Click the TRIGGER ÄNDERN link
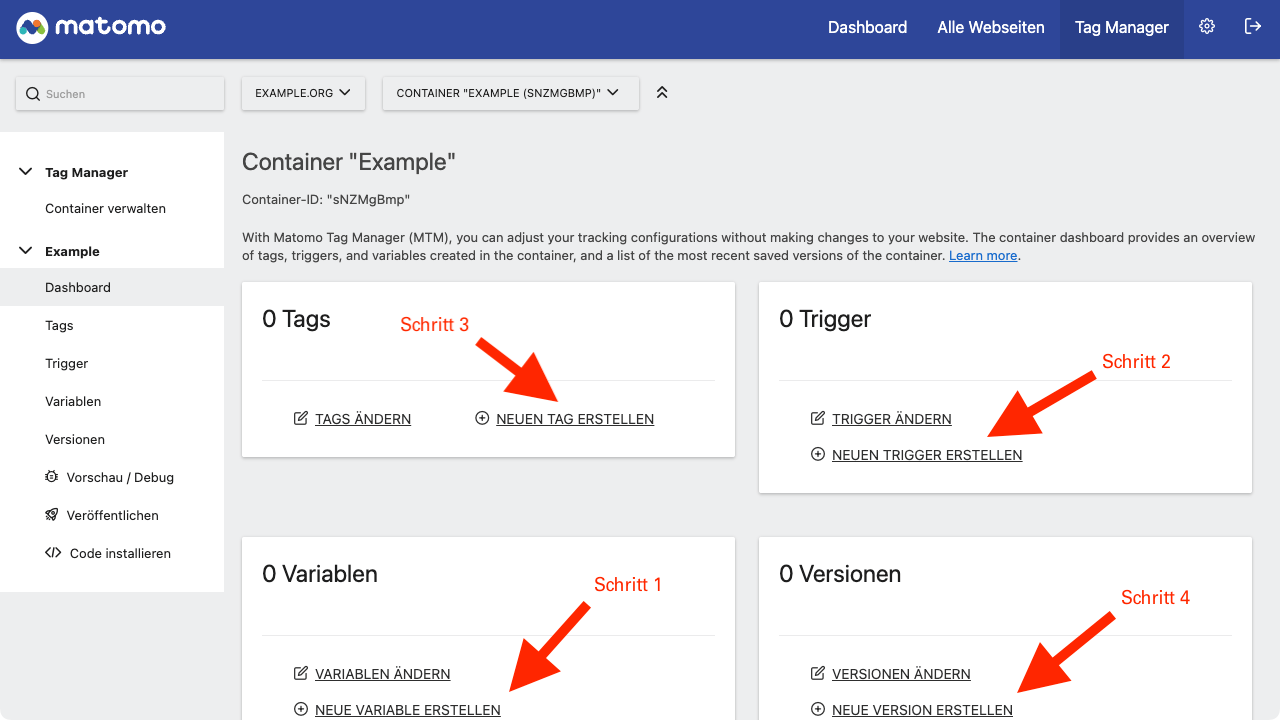The image size is (1280, 720). coord(892,419)
